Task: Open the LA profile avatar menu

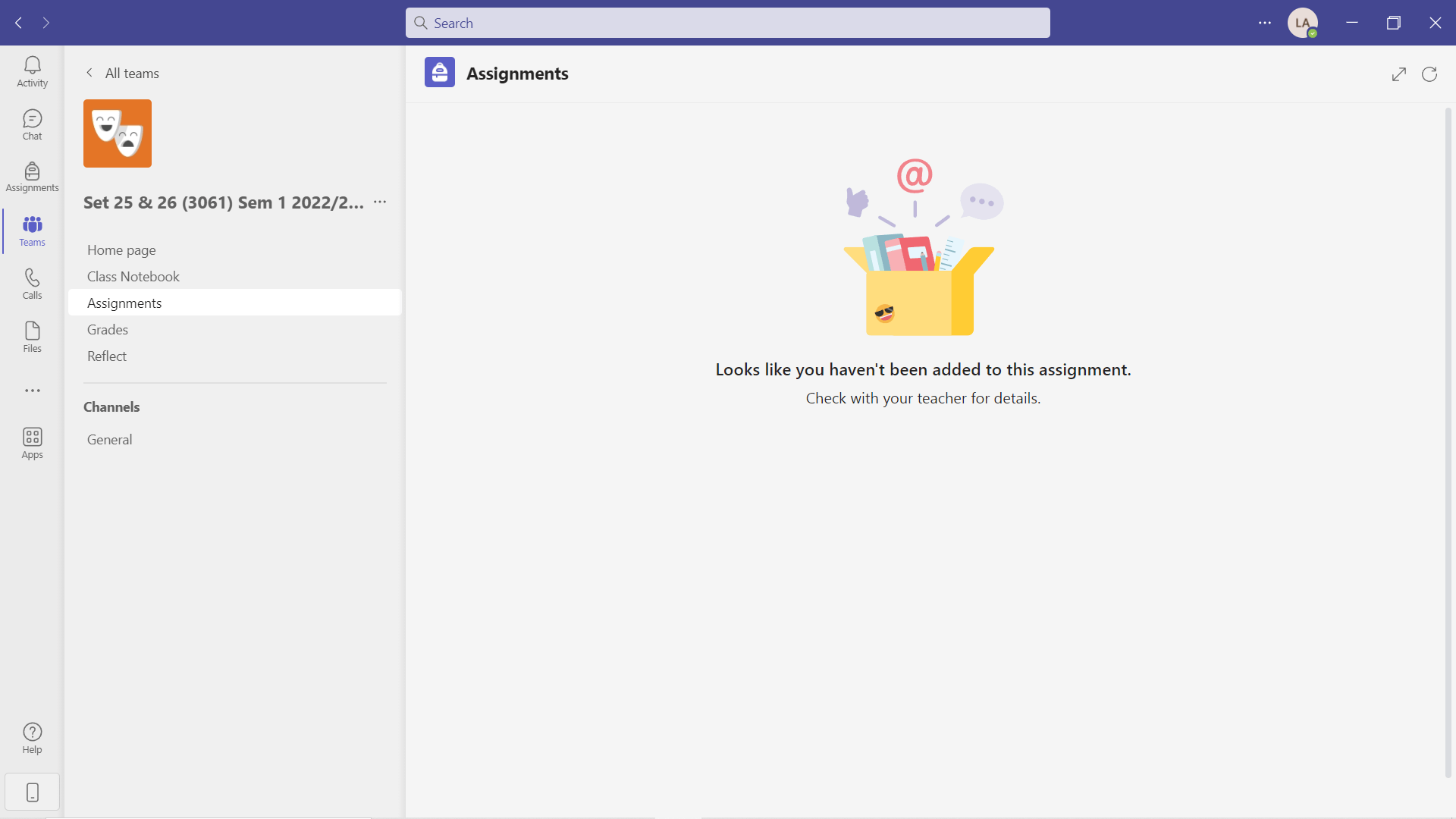Action: coord(1303,23)
